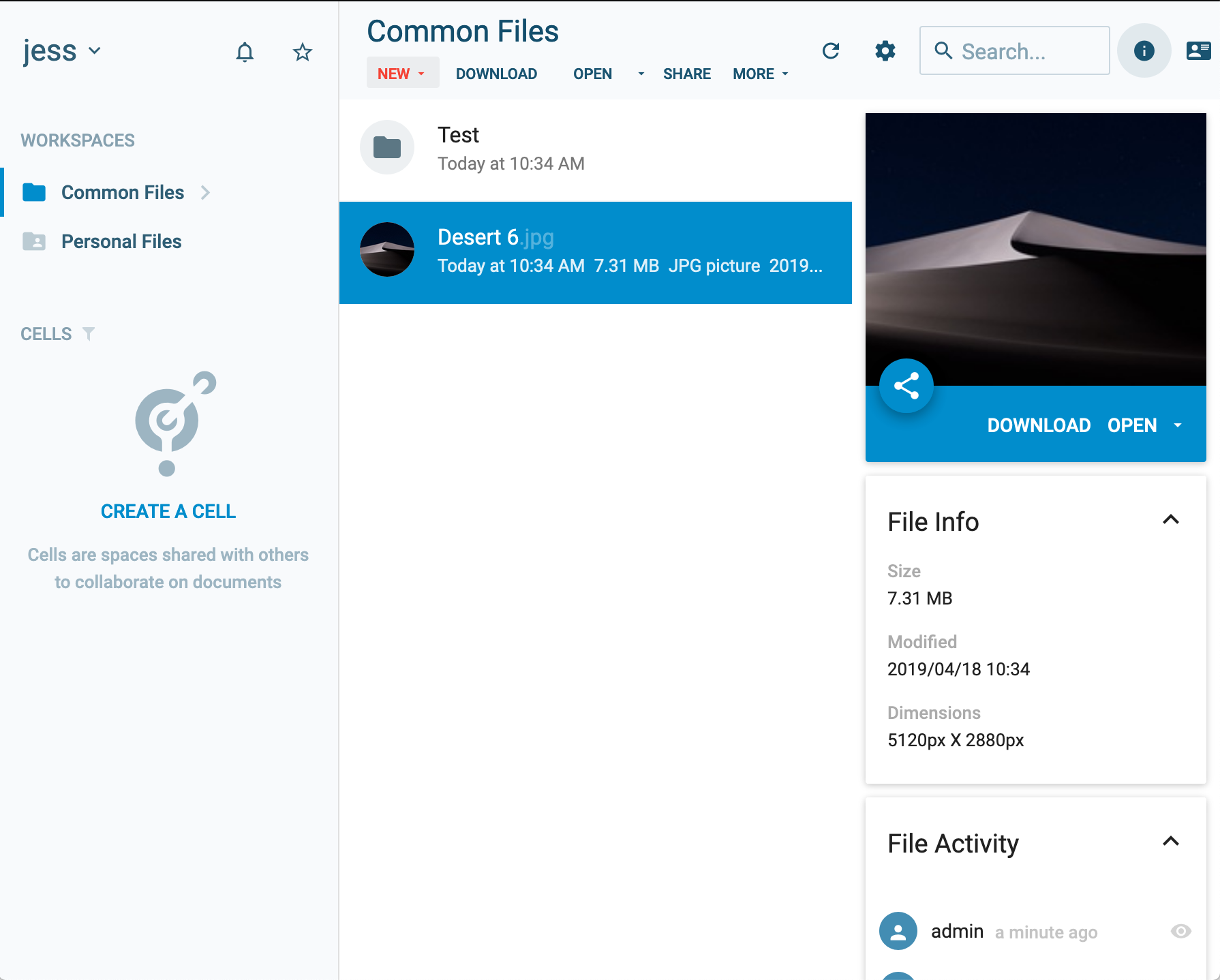This screenshot has height=980, width=1220.
Task: Click the magnifier search icon
Action: pos(943,50)
